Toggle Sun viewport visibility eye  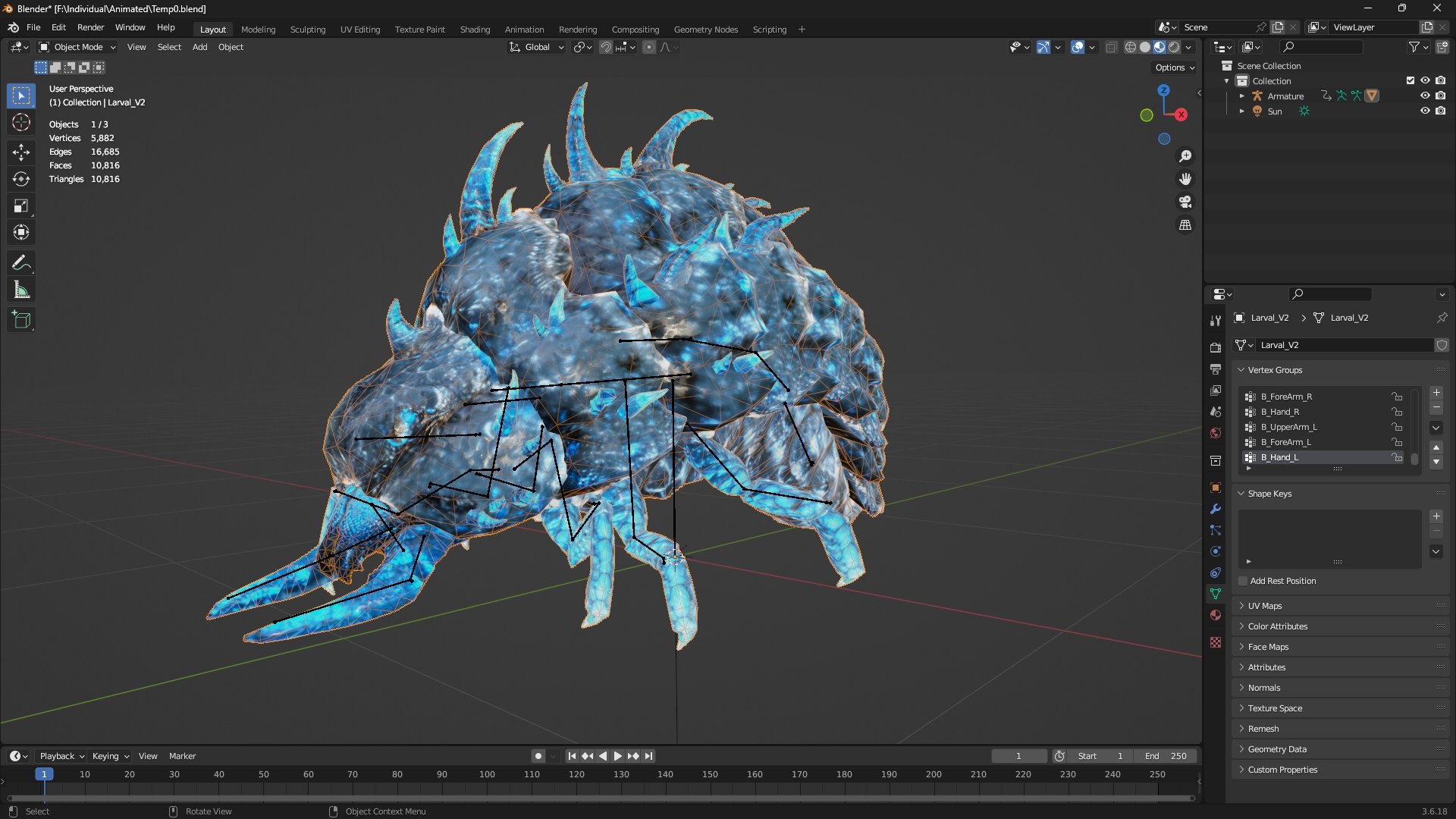tap(1425, 111)
